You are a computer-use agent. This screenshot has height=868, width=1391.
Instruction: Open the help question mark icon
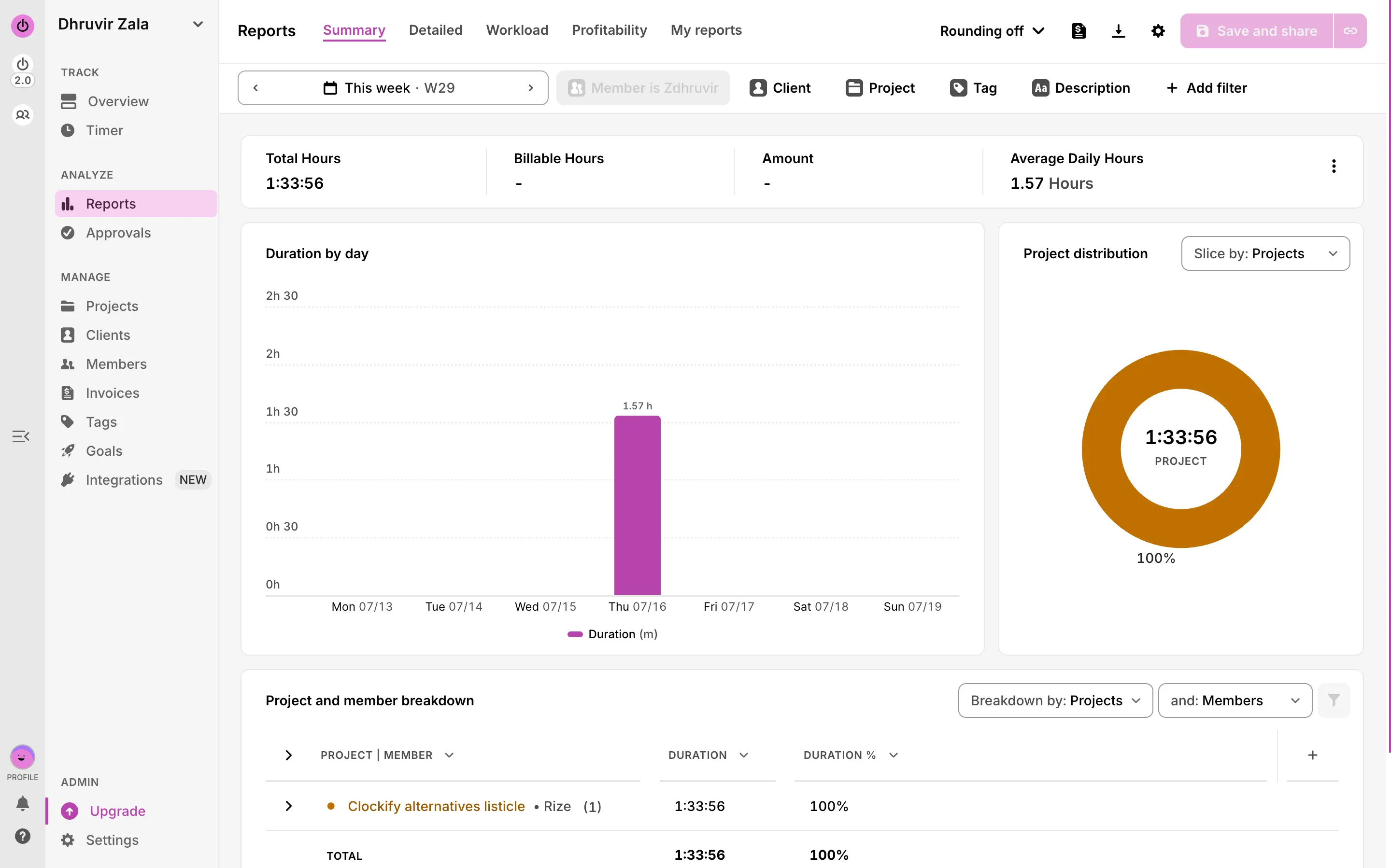coord(22,836)
